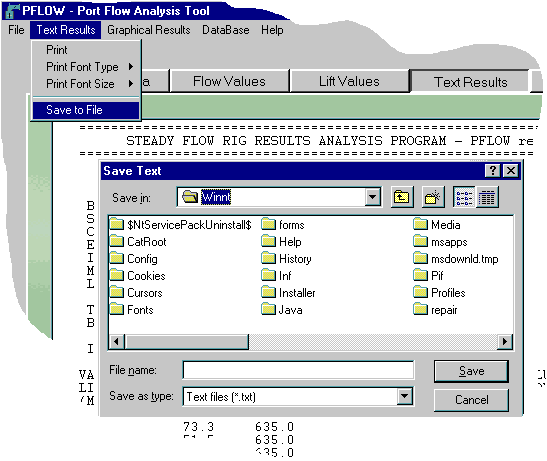Click the File name input field
547x461 pixels.
point(298,370)
